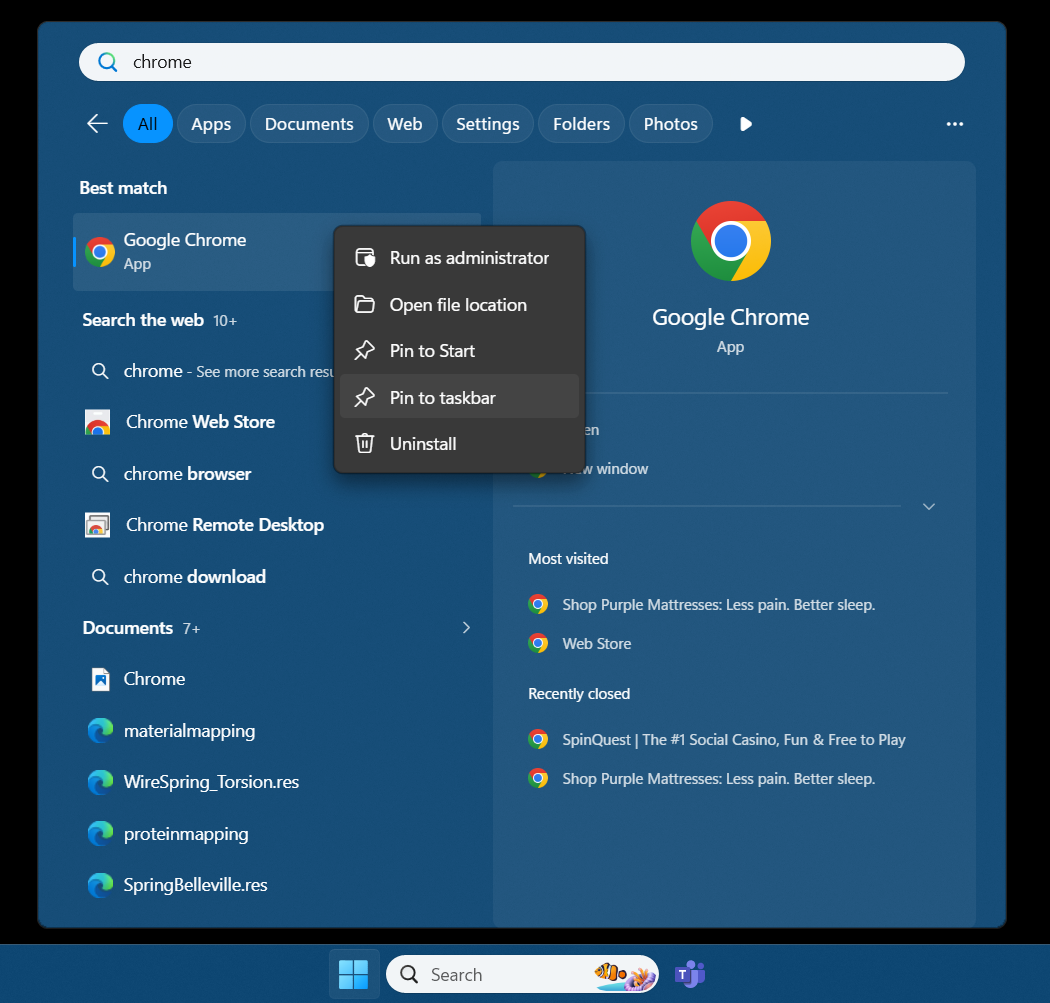The height and width of the screenshot is (1003, 1050).
Task: Click the folder icon beside Open file location
Action: [364, 305]
